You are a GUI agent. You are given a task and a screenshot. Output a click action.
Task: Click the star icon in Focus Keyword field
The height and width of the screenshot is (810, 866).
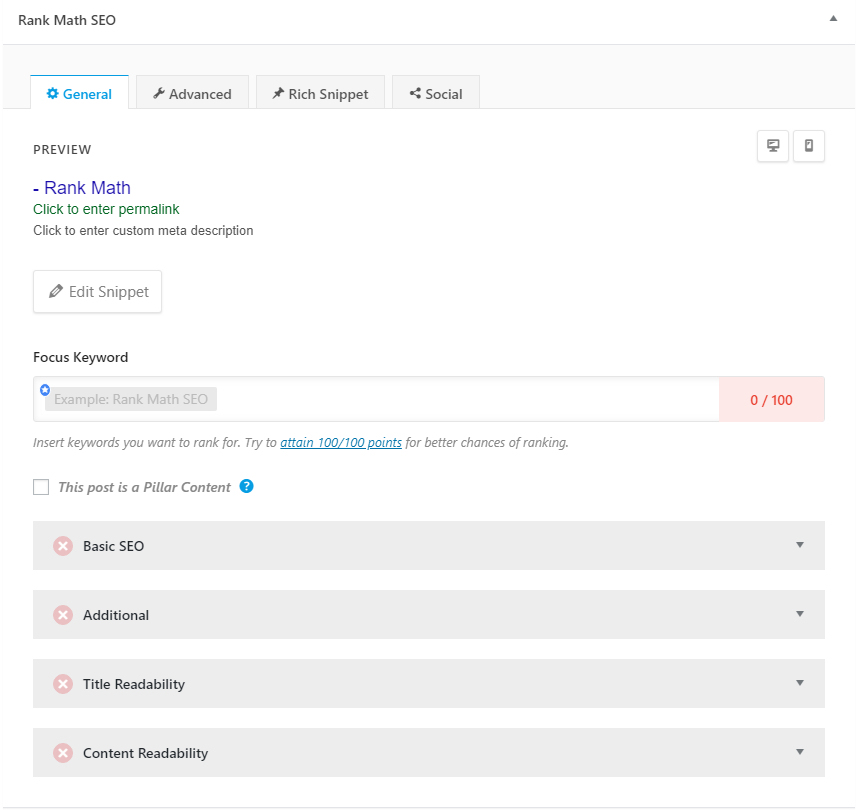click(45, 390)
